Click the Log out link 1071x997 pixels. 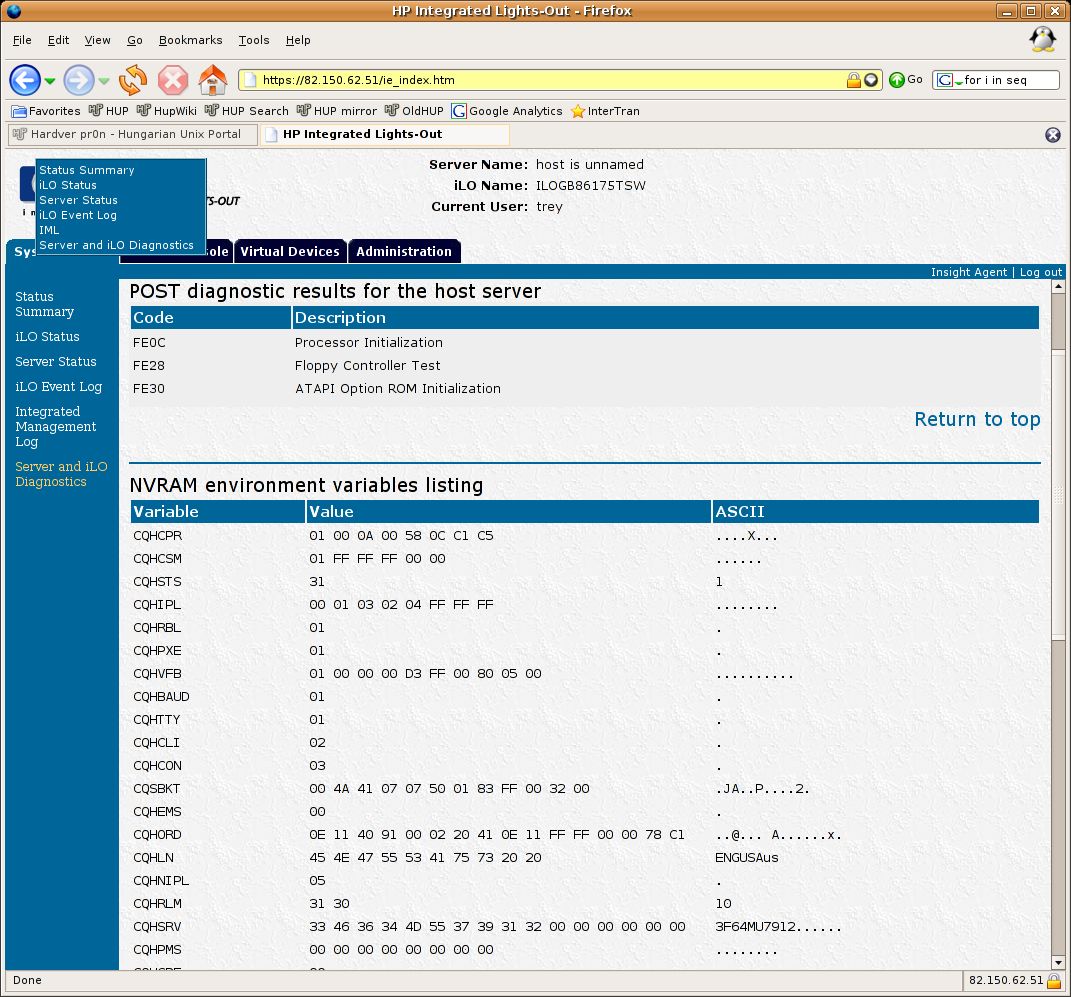point(1040,272)
